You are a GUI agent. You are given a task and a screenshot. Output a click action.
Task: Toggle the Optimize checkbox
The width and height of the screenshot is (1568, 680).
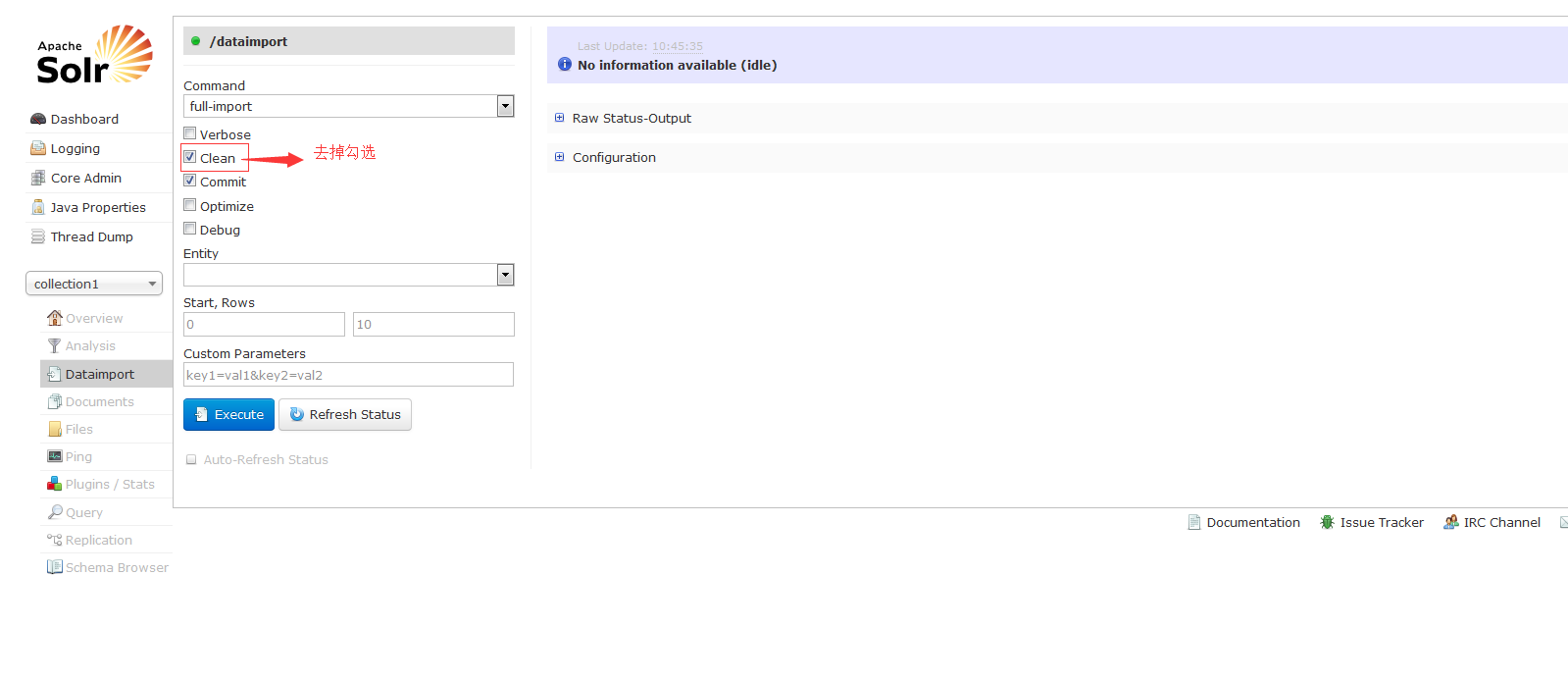(x=190, y=205)
